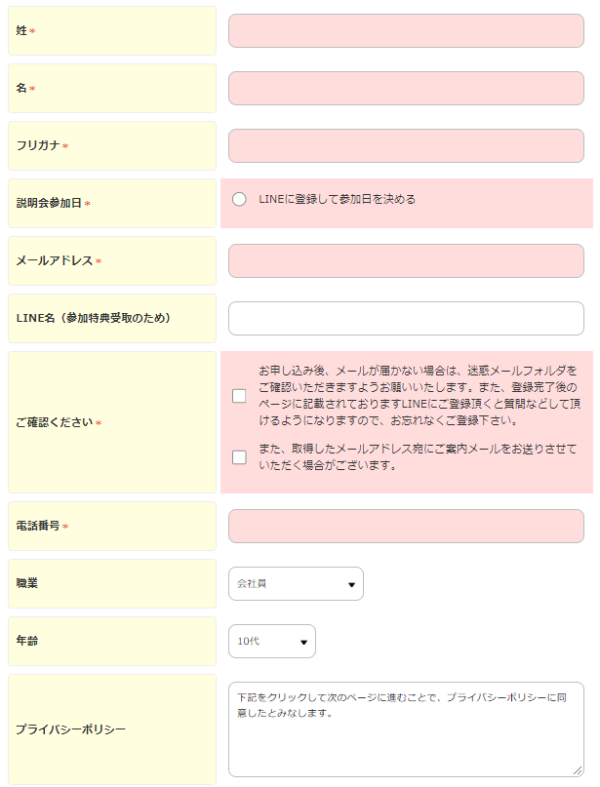Click the メールアドレス input field
Image resolution: width=600 pixels, height=787 pixels.
[x=406, y=261]
